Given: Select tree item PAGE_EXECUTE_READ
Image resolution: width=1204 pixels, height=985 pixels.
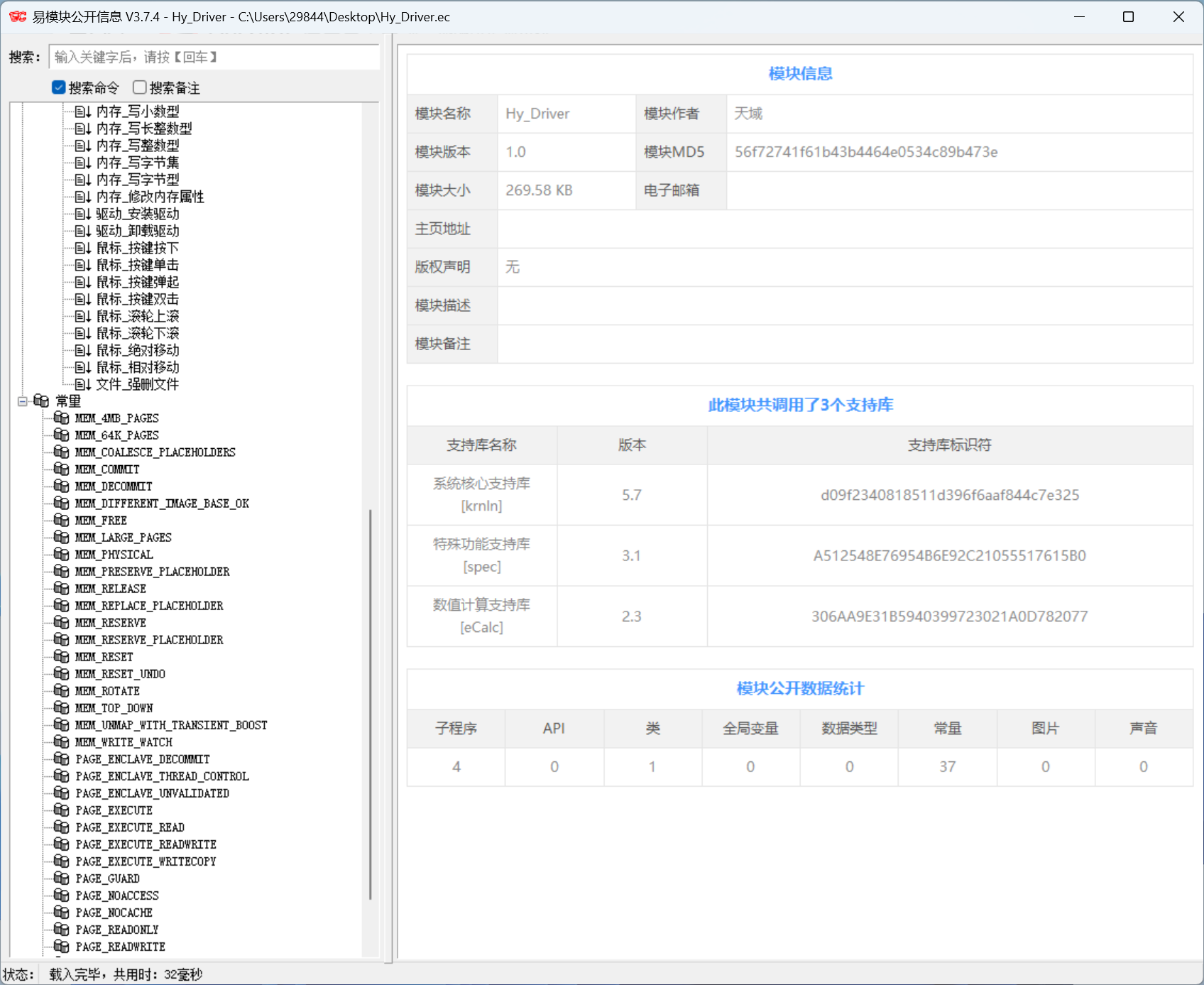Looking at the screenshot, I should point(130,827).
